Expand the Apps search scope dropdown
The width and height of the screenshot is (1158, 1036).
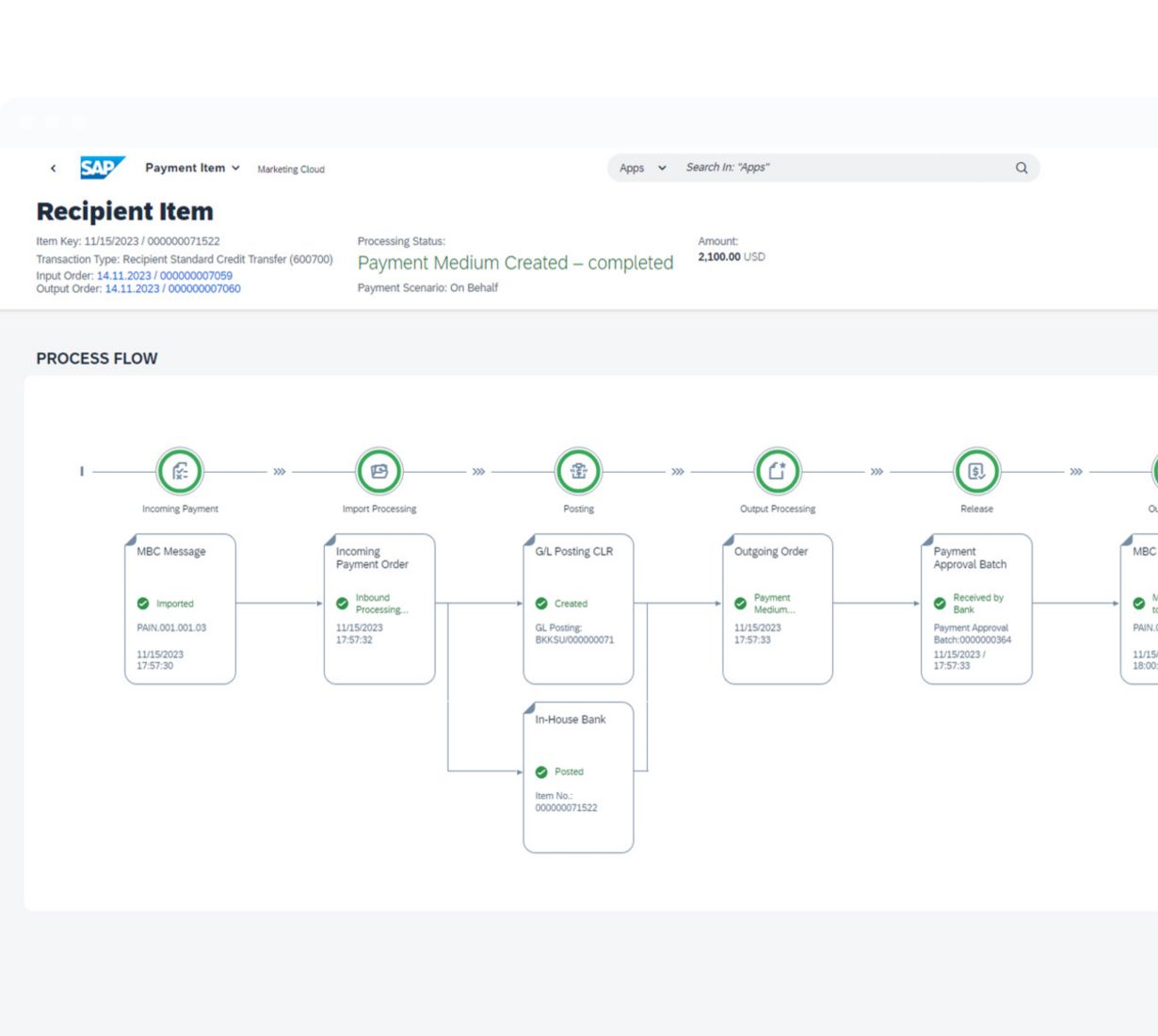(643, 168)
